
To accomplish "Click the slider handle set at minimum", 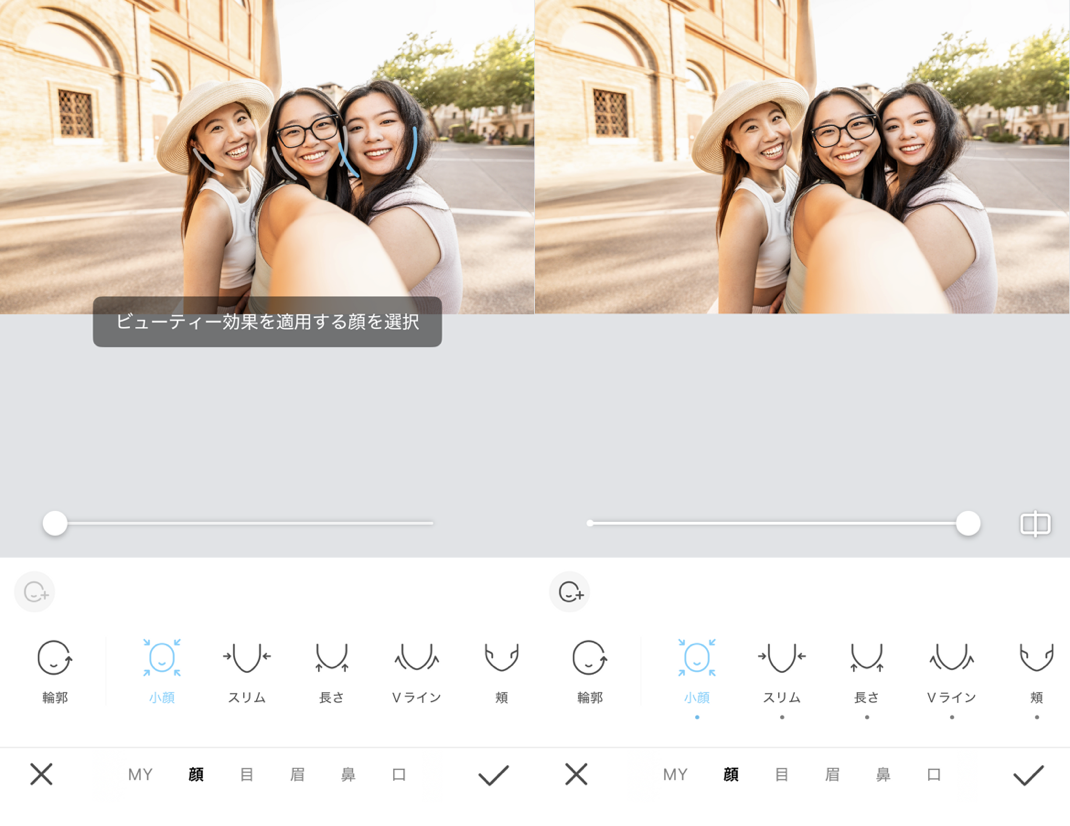I will tap(55, 523).
